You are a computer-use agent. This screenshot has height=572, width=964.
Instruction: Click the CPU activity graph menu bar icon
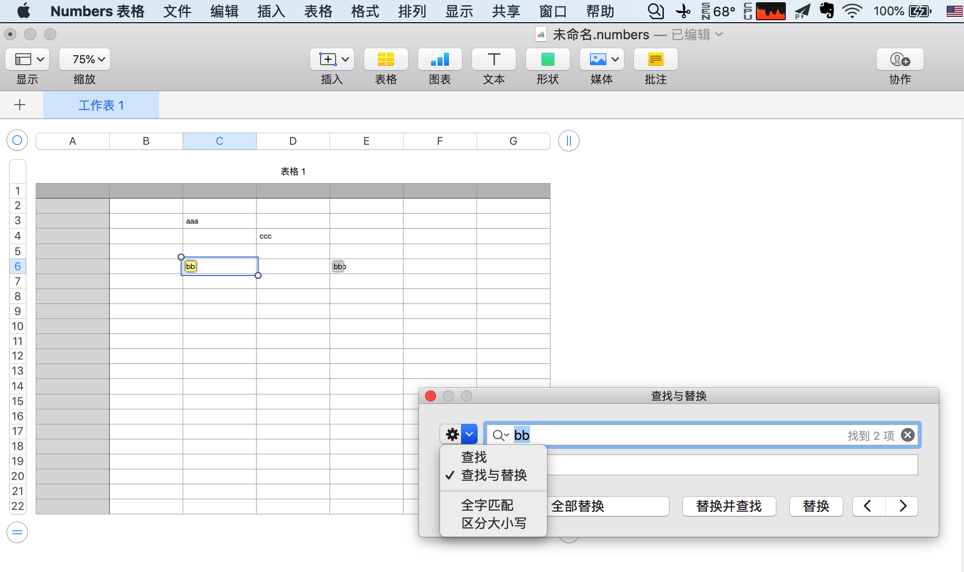[771, 11]
